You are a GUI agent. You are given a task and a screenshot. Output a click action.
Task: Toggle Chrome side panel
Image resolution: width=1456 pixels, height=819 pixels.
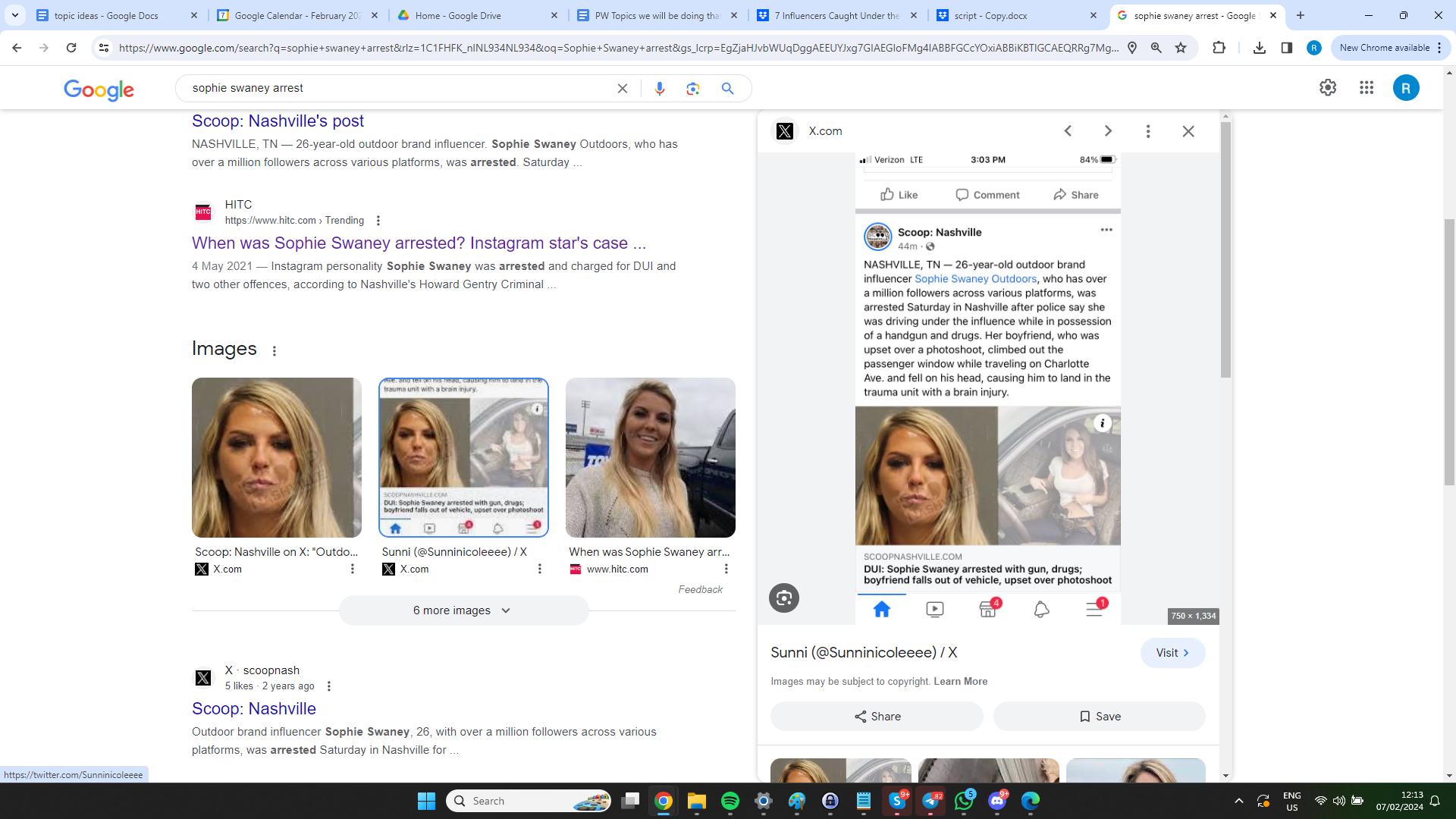click(x=1287, y=48)
